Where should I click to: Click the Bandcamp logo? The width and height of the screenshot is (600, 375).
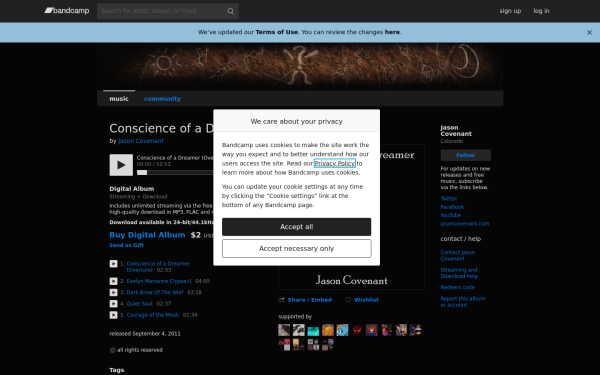[x=67, y=11]
